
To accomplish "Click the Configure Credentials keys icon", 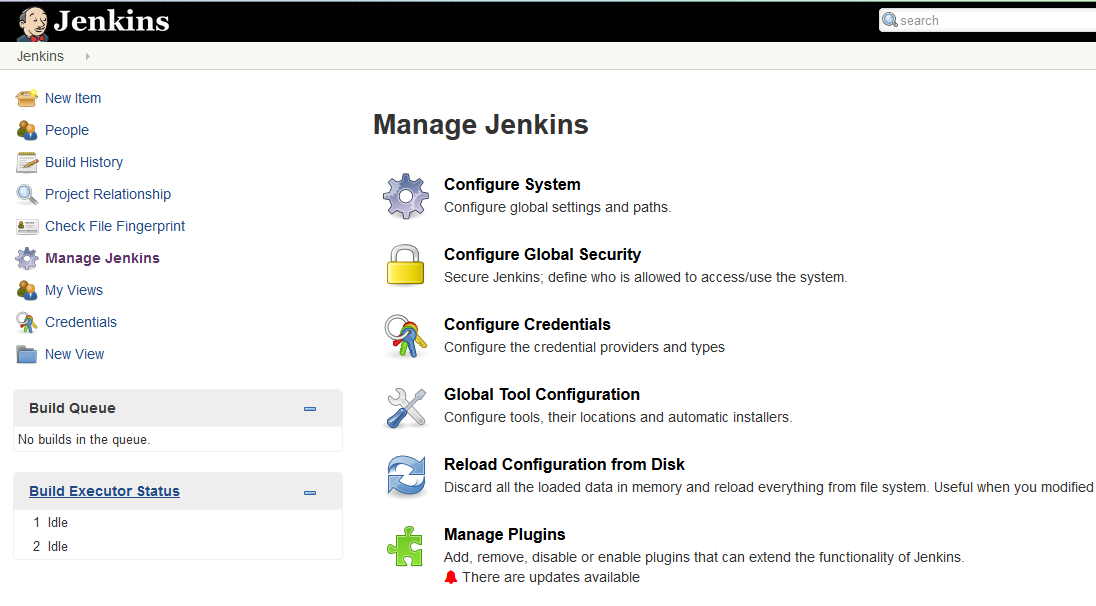I will (405, 335).
